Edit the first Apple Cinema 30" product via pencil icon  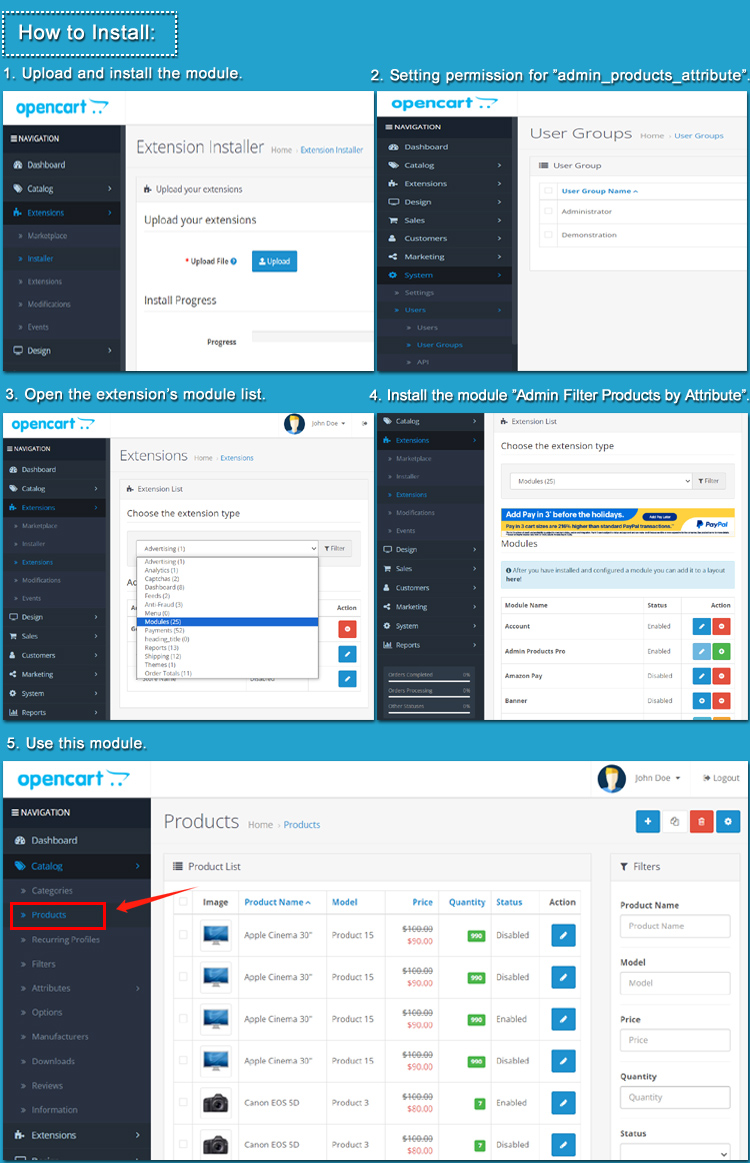pyautogui.click(x=563, y=935)
